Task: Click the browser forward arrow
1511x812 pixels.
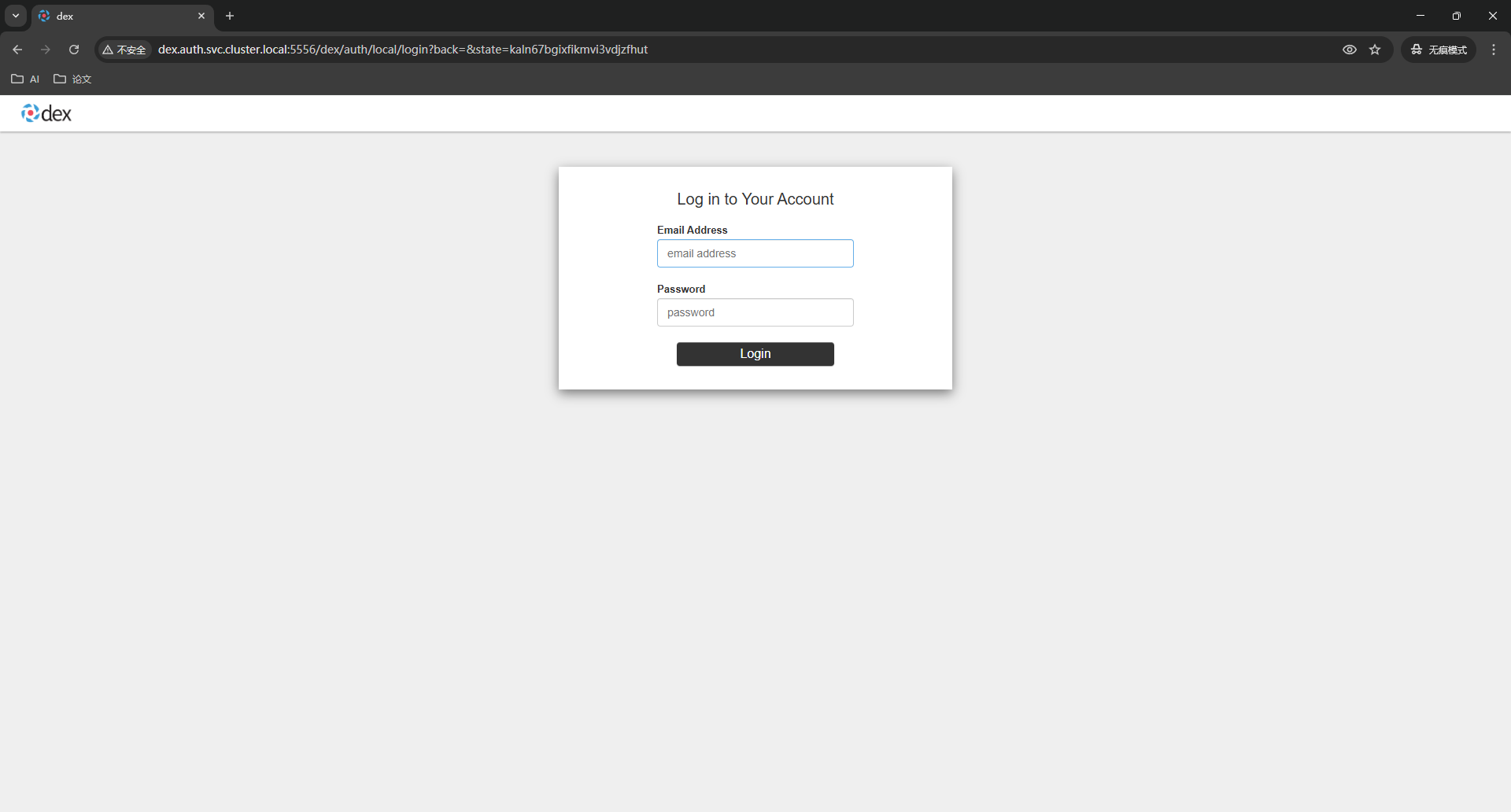Action: 46,50
